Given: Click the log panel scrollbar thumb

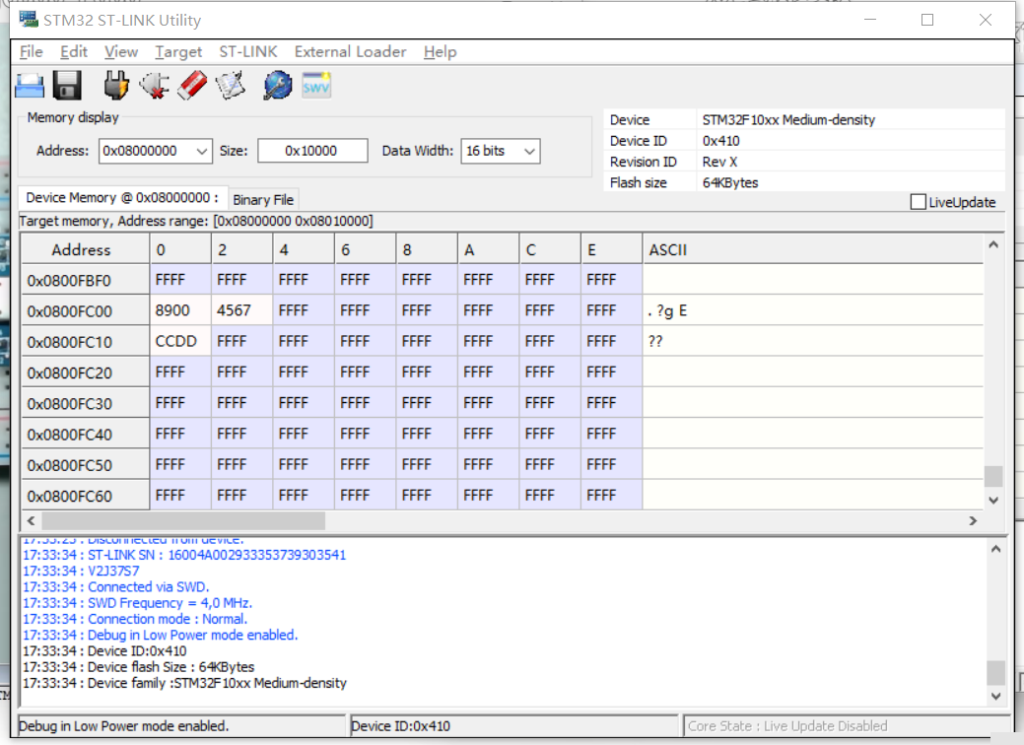Looking at the screenshot, I should coord(995,673).
